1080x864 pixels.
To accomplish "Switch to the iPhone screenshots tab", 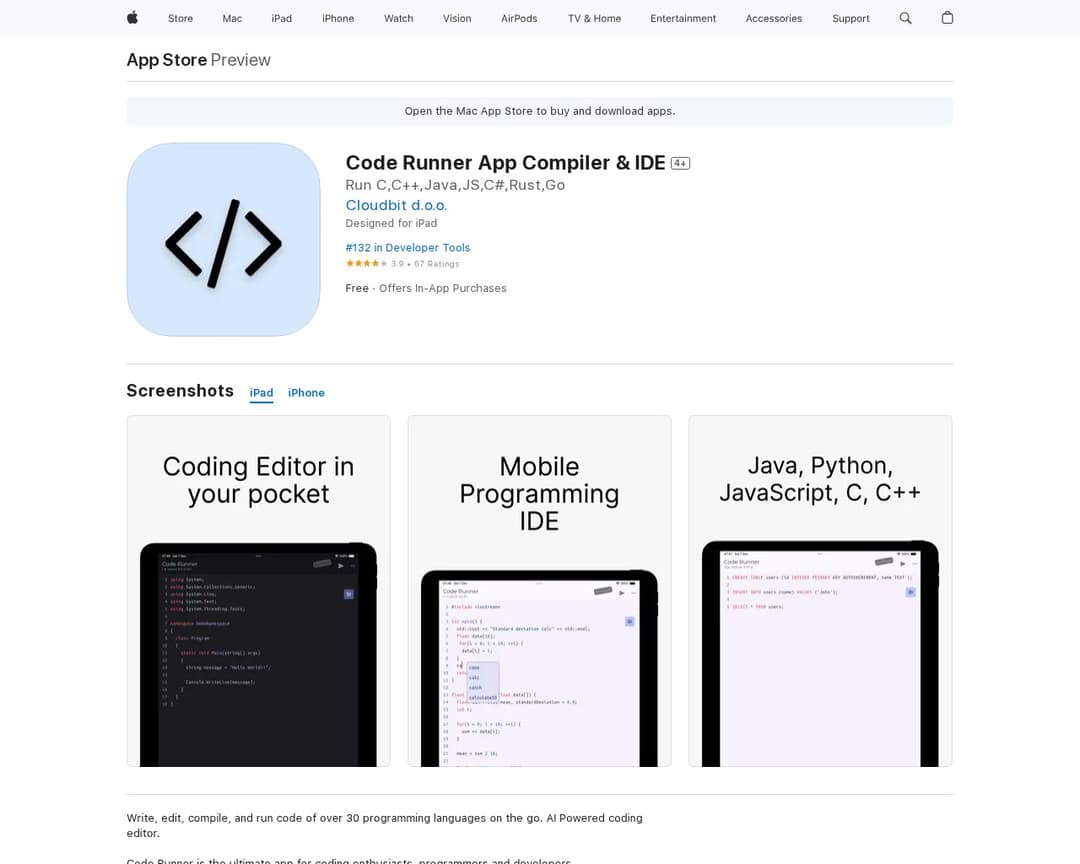I will click(x=306, y=393).
